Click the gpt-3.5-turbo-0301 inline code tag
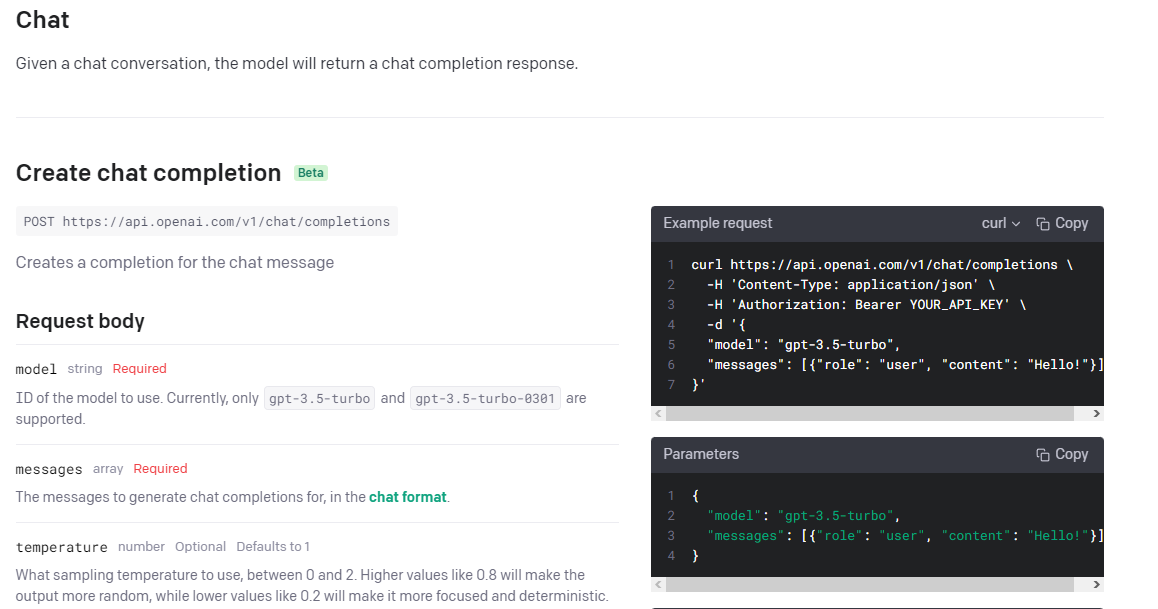This screenshot has height=609, width=1158. [x=485, y=399]
